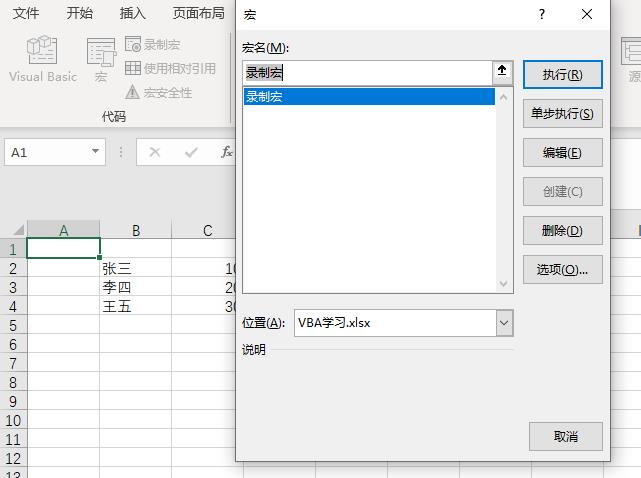Click the 录制宏 ribbon button
Image resolution: width=641 pixels, height=478 pixels.
pos(152,44)
